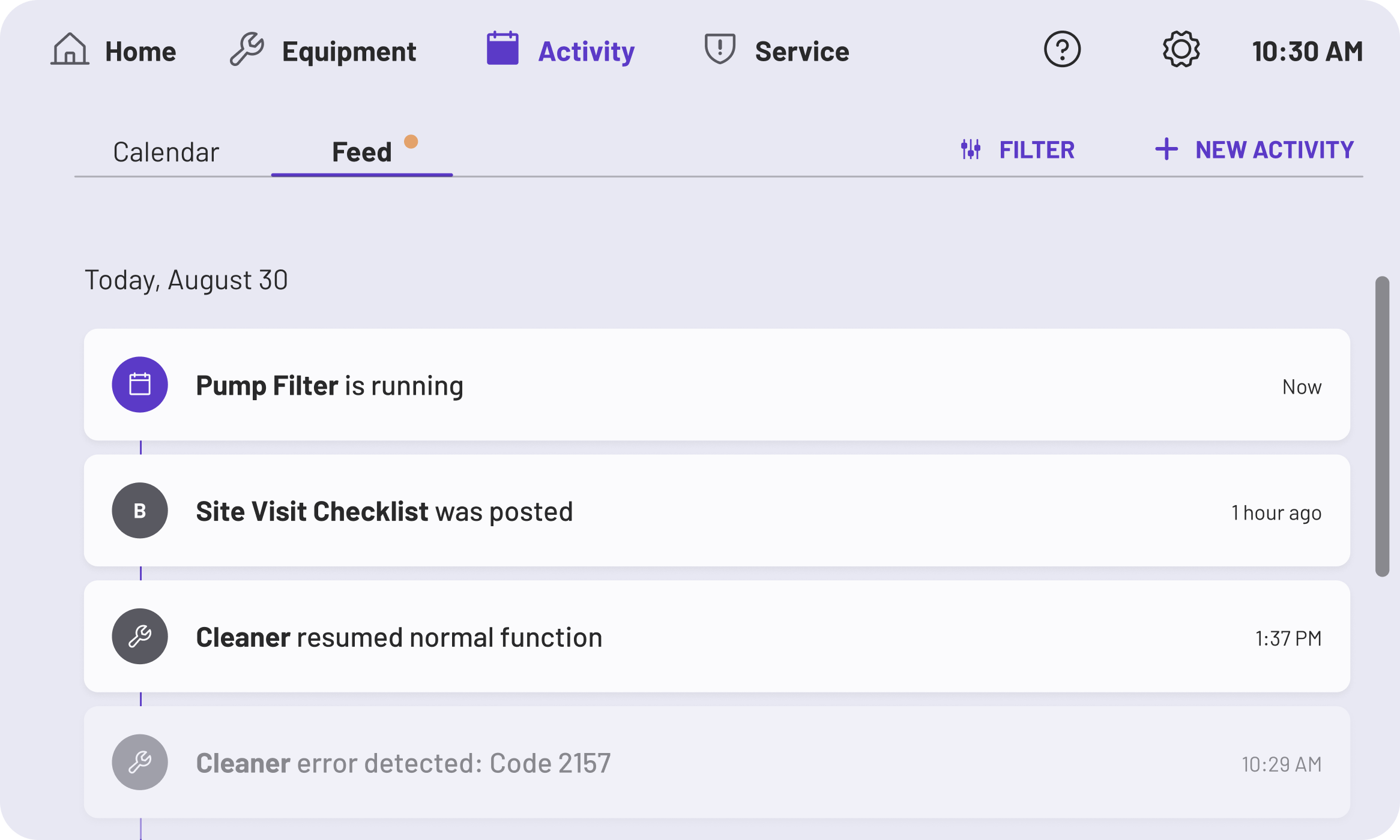Open Site Visit Checklist feed card
This screenshot has height=840, width=1400.
coord(717,511)
